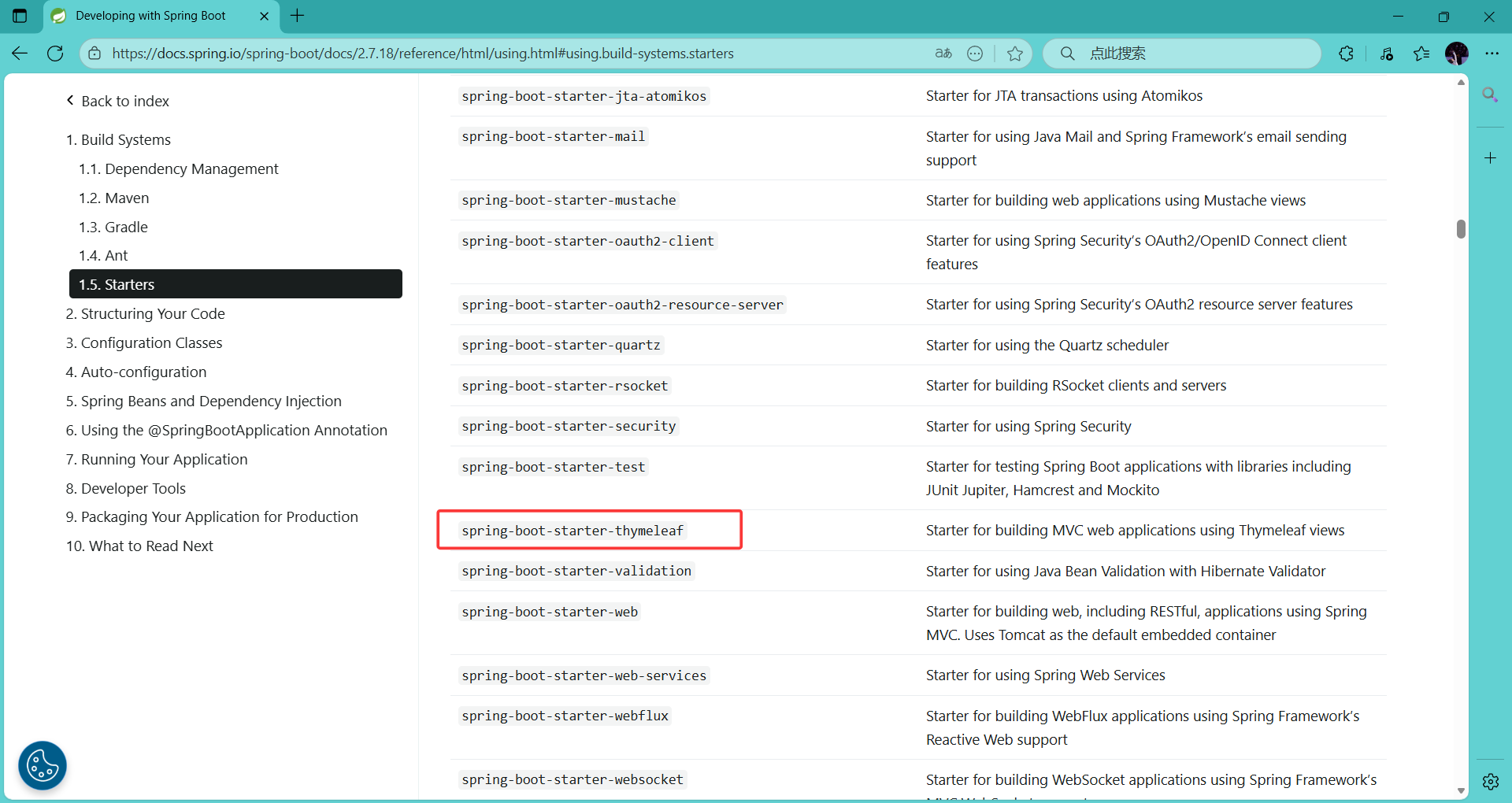Open cookie preferences button

pos(43,765)
